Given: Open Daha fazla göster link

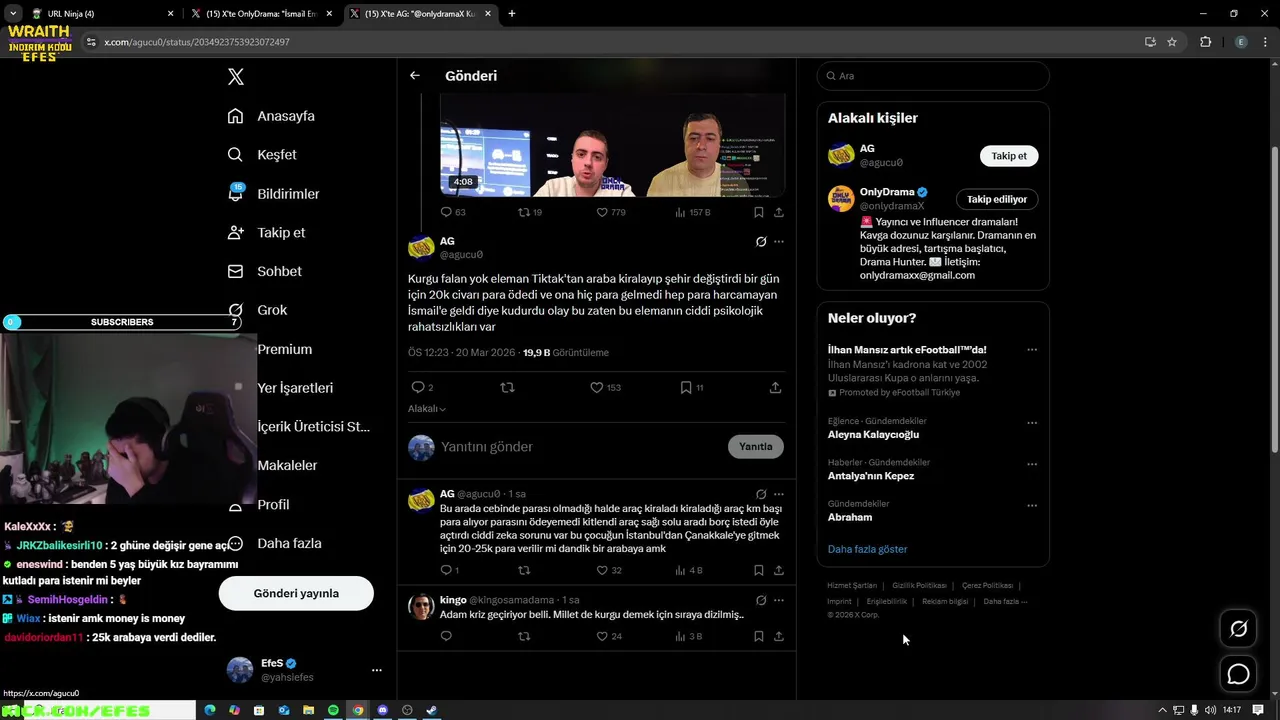Looking at the screenshot, I should tap(867, 549).
